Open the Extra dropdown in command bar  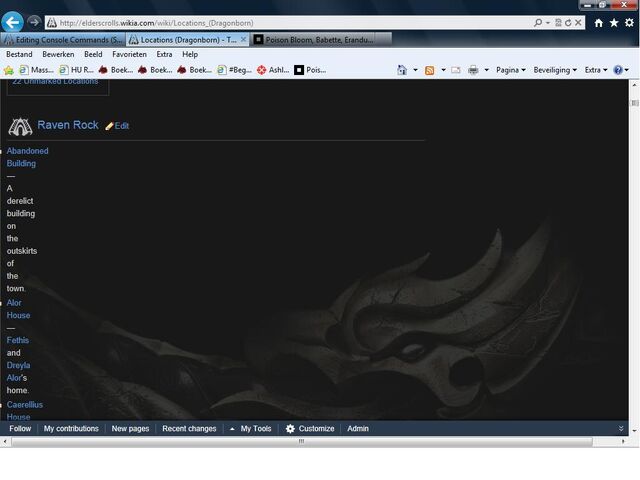click(596, 70)
